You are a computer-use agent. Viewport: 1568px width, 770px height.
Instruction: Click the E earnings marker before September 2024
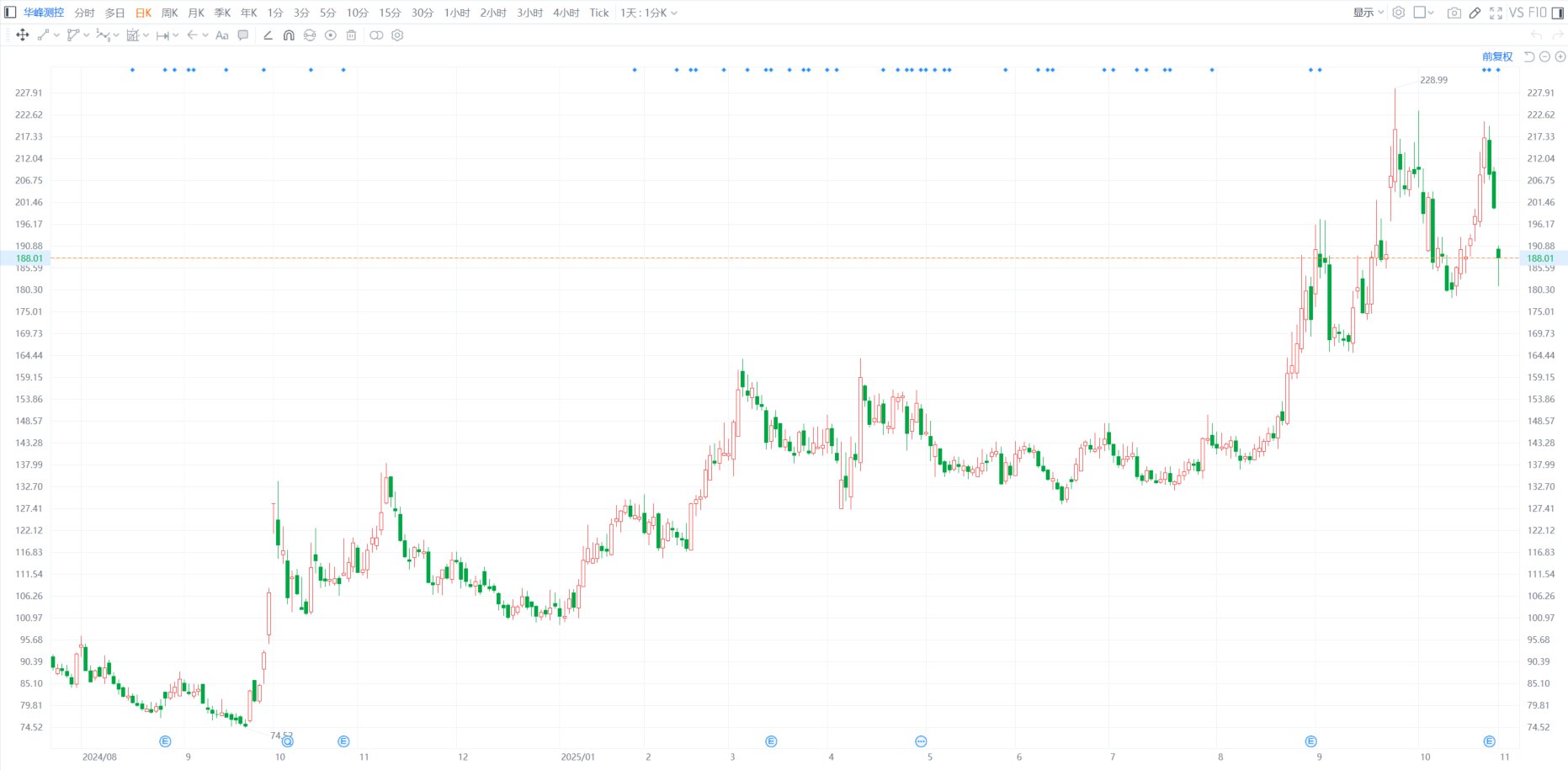click(x=165, y=741)
